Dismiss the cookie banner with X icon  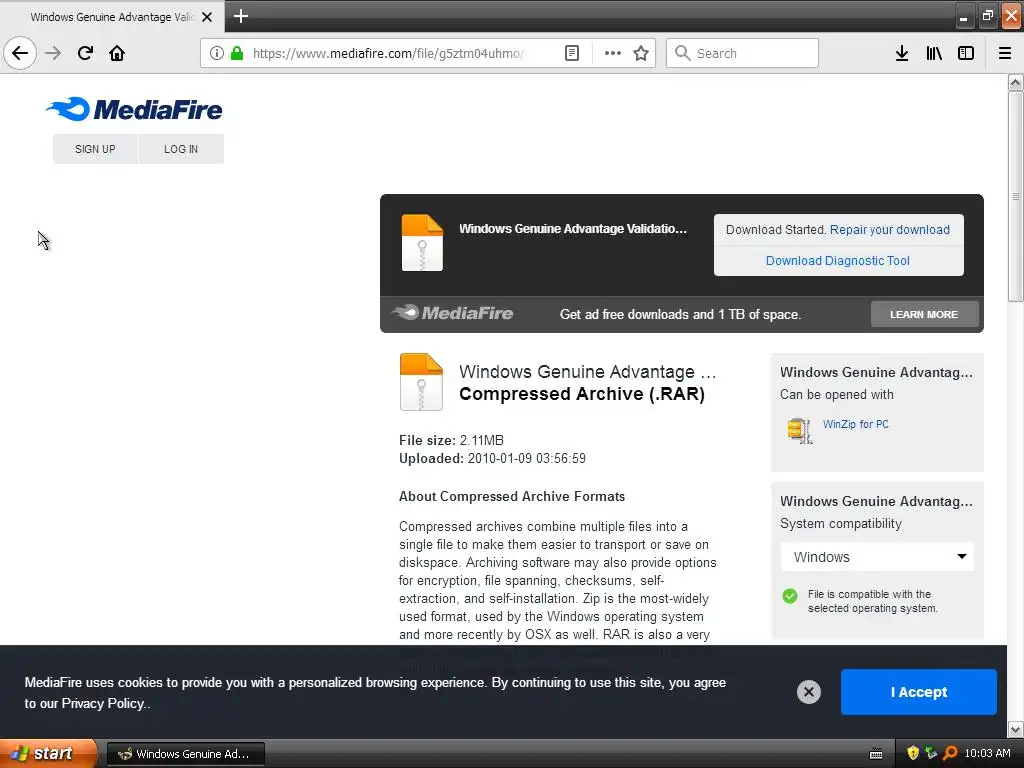tap(808, 692)
